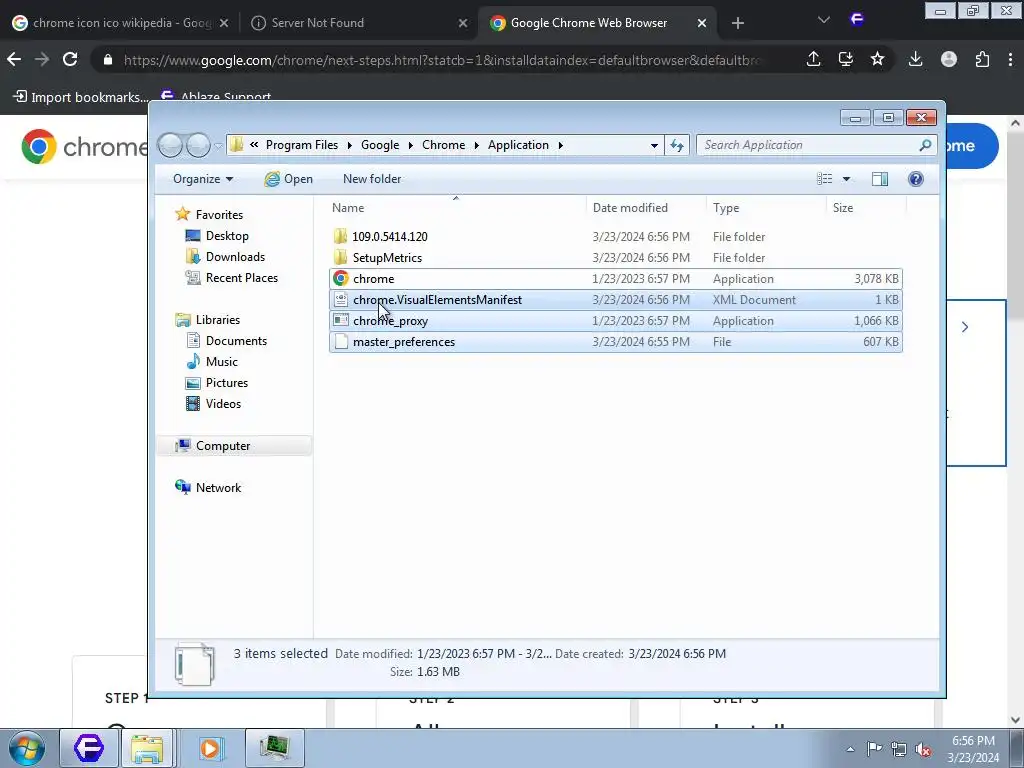Open Explorer help icon
Screen dimensions: 1024x768
coord(916,179)
